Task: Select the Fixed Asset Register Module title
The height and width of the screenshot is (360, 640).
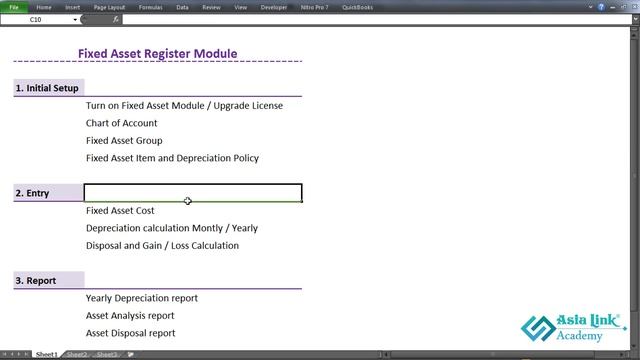Action: coord(158,53)
